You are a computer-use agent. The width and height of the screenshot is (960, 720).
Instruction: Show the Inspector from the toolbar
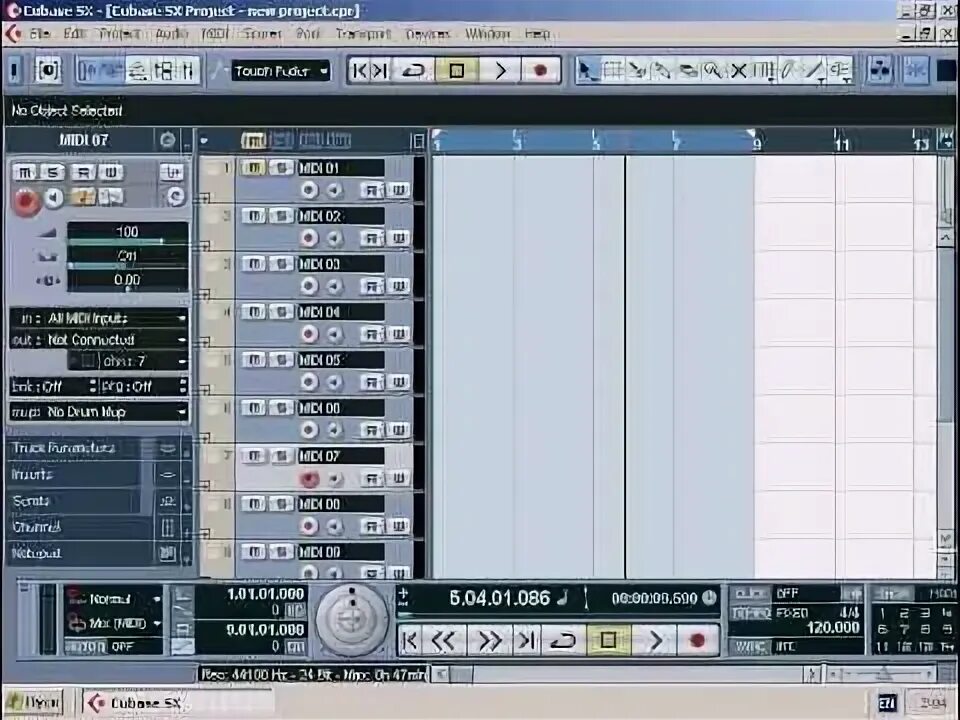point(88,71)
